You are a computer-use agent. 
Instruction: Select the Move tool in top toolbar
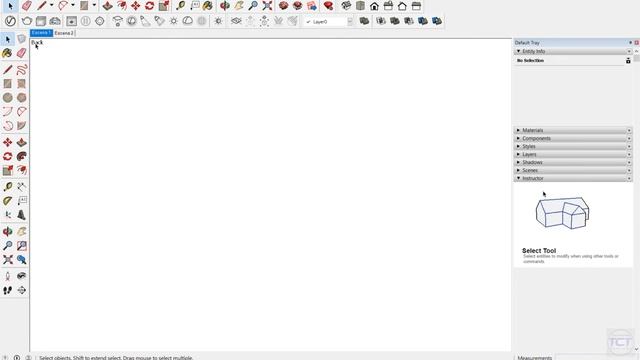(136, 6)
